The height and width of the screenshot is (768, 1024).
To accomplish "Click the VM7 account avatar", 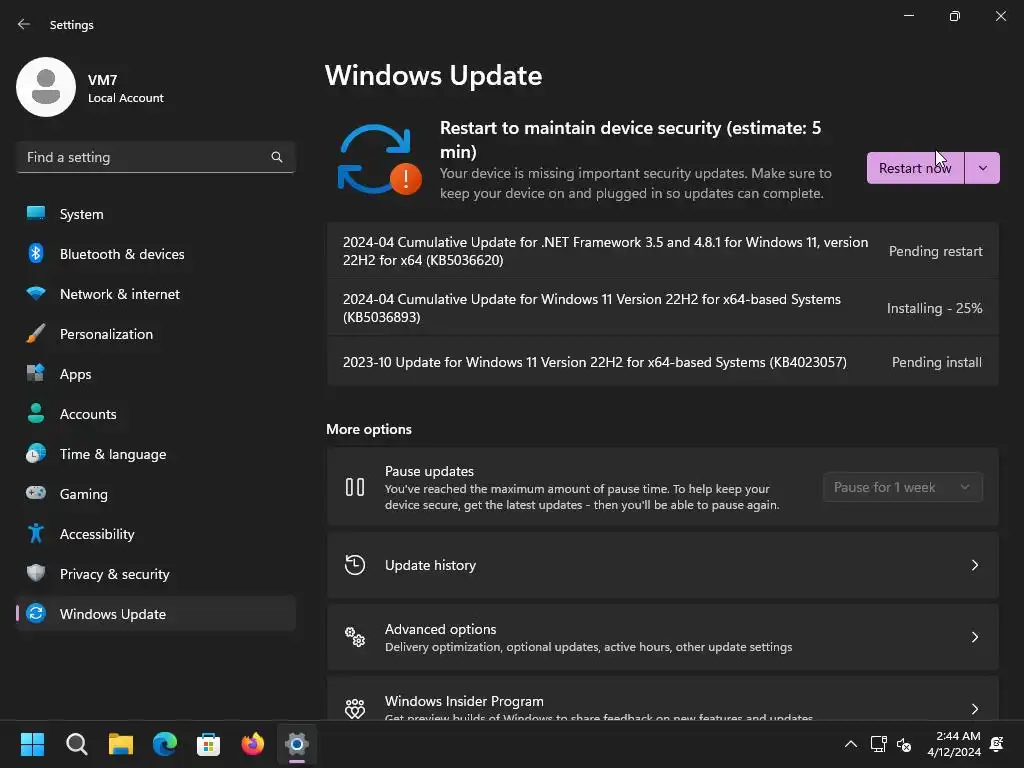I will pos(46,87).
